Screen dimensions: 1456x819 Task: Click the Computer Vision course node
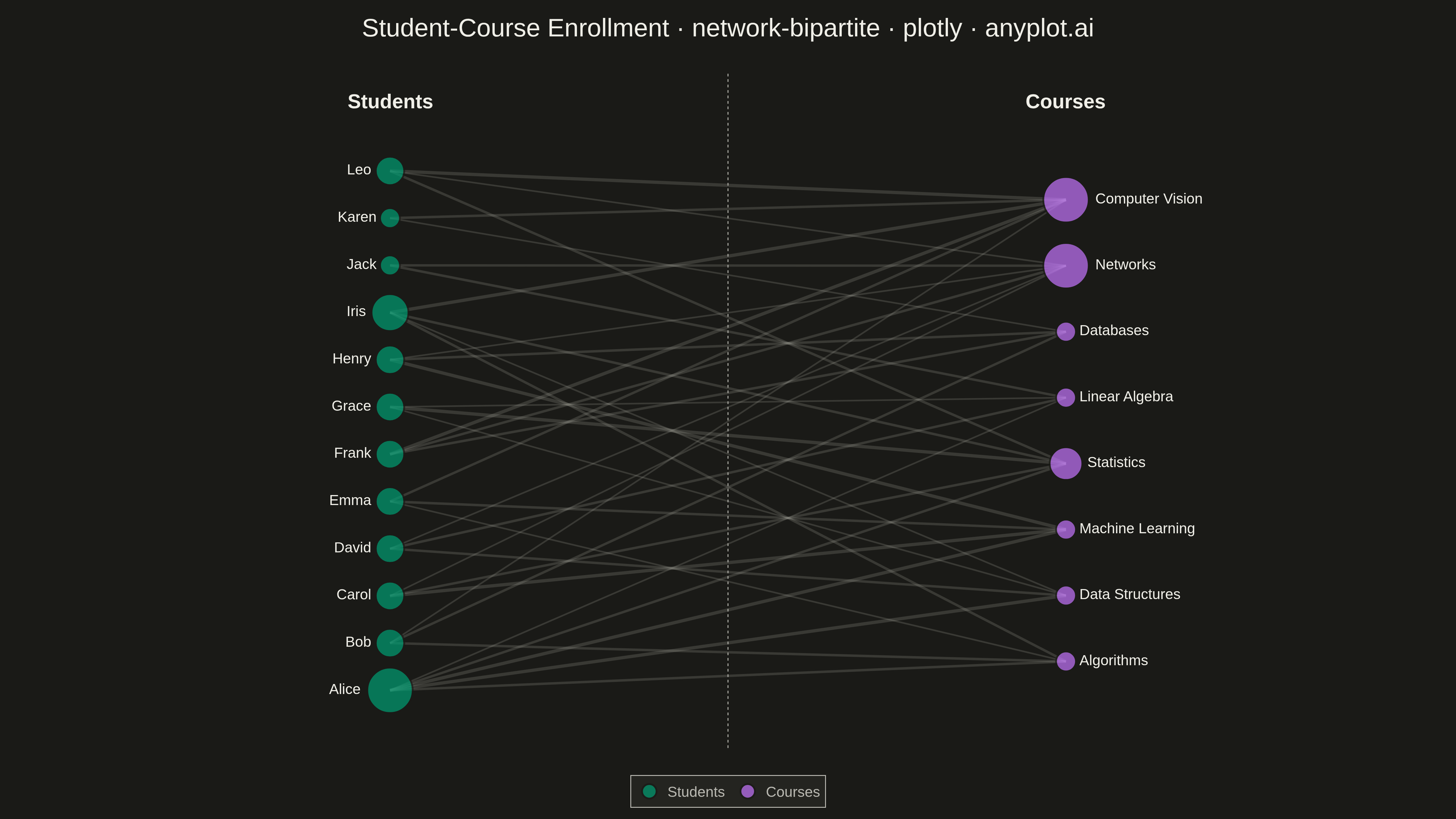coord(1065,200)
